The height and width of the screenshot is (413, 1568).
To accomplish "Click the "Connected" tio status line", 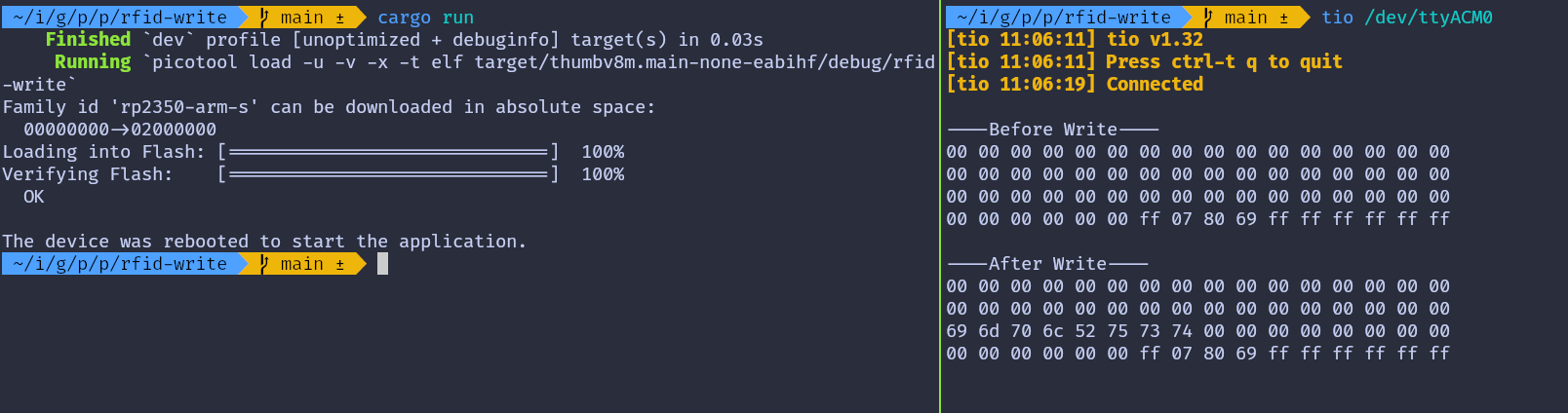I will click(x=1155, y=85).
